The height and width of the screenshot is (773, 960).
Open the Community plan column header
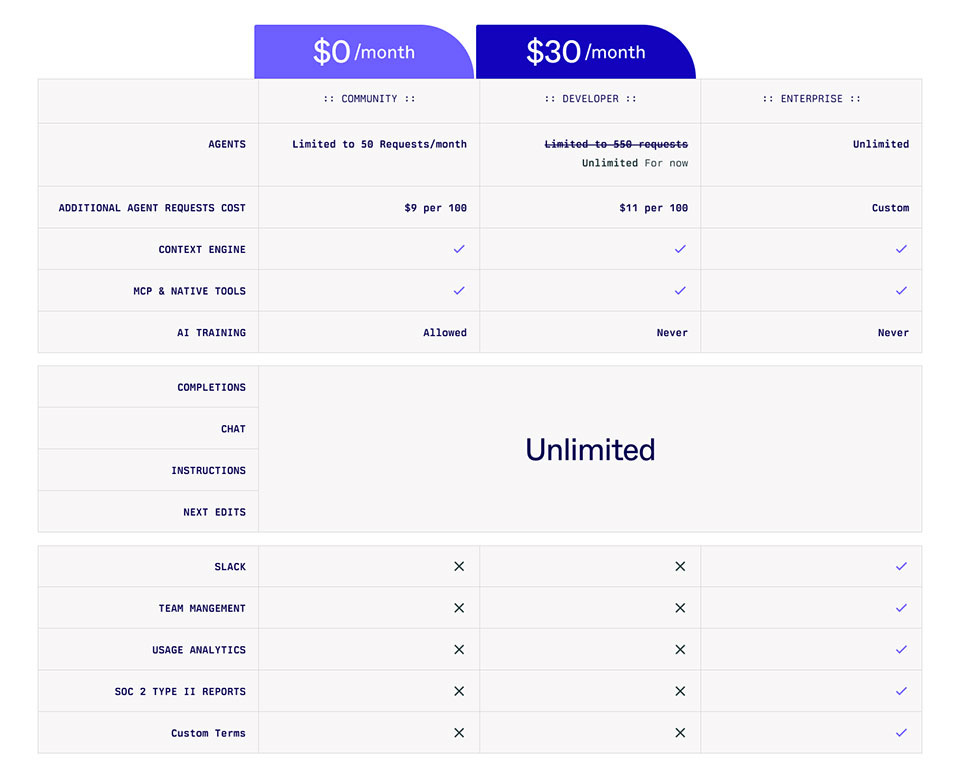(x=368, y=99)
